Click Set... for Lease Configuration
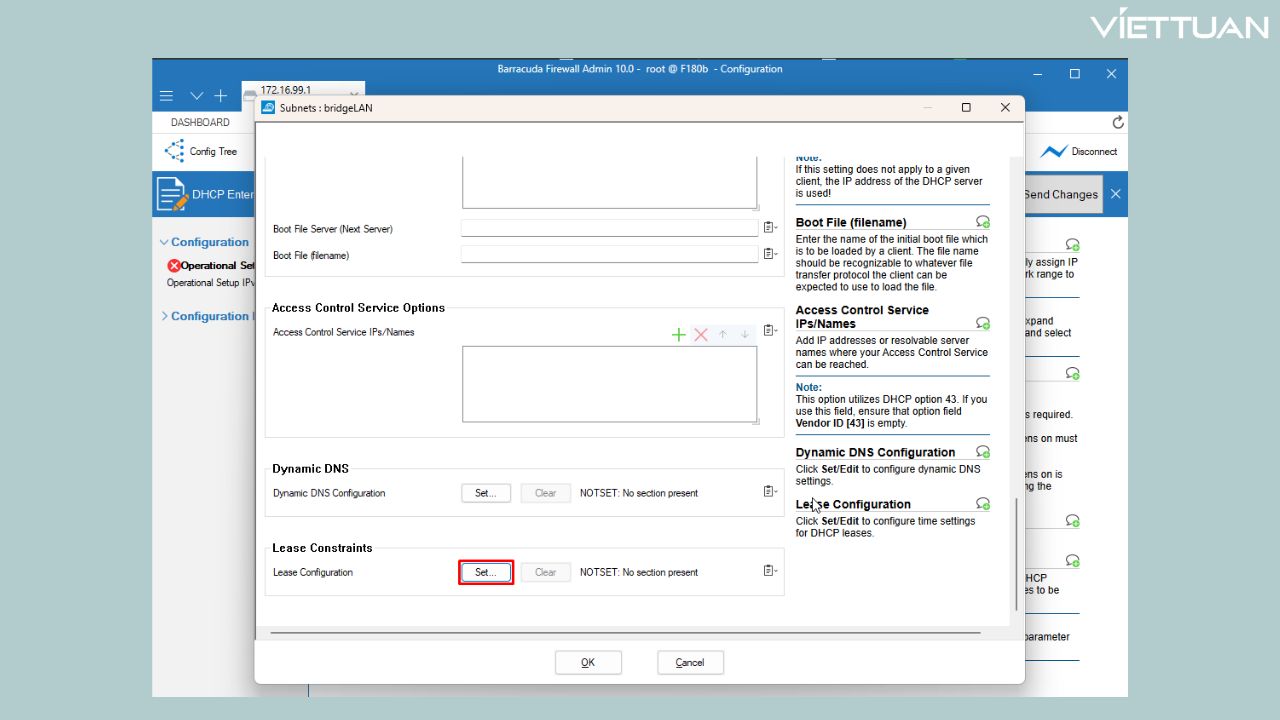This screenshot has height=720, width=1280. [x=486, y=572]
